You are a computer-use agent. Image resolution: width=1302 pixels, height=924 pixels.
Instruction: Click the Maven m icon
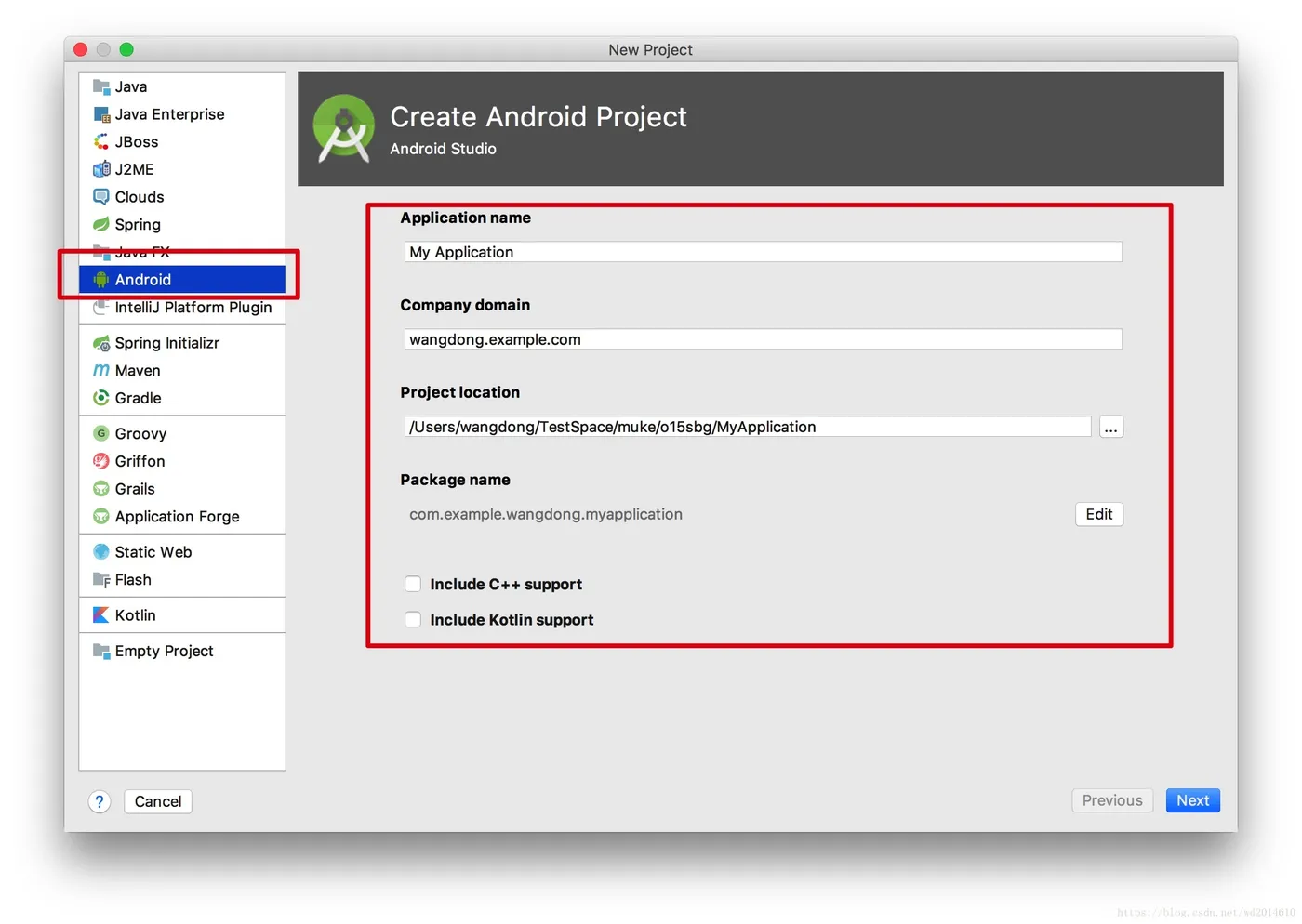101,370
